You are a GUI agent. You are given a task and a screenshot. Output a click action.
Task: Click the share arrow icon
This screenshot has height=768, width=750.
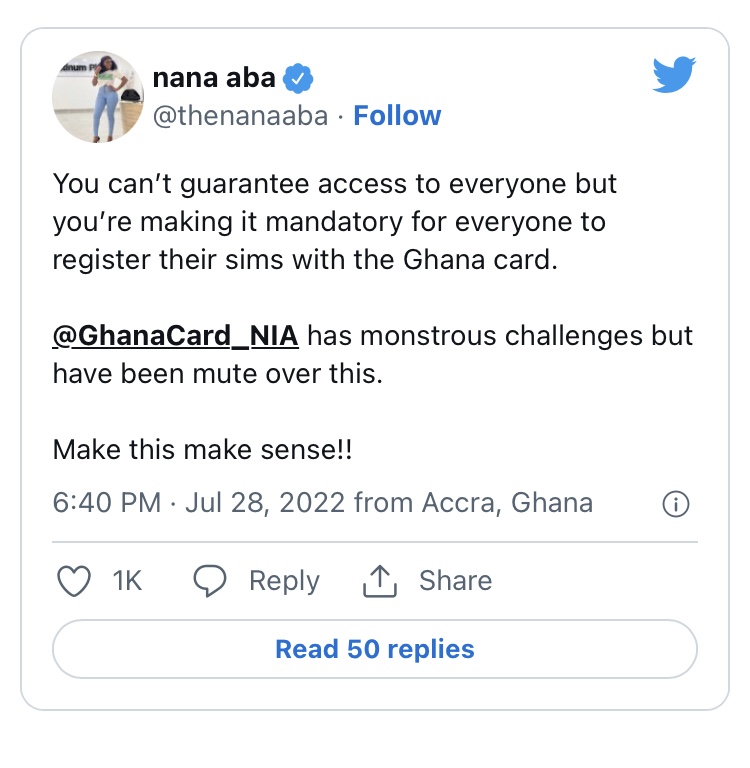click(x=381, y=580)
